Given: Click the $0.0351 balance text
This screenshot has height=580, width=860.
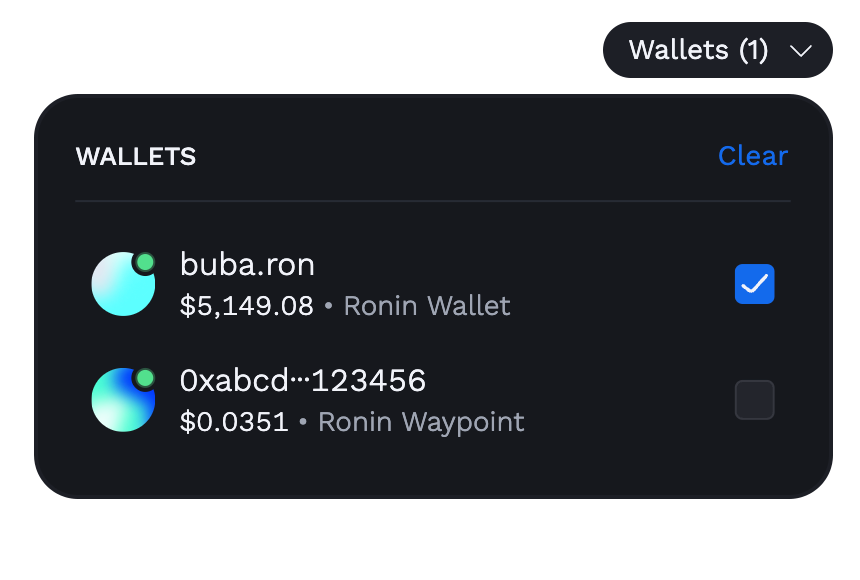Looking at the screenshot, I should coord(234,421).
